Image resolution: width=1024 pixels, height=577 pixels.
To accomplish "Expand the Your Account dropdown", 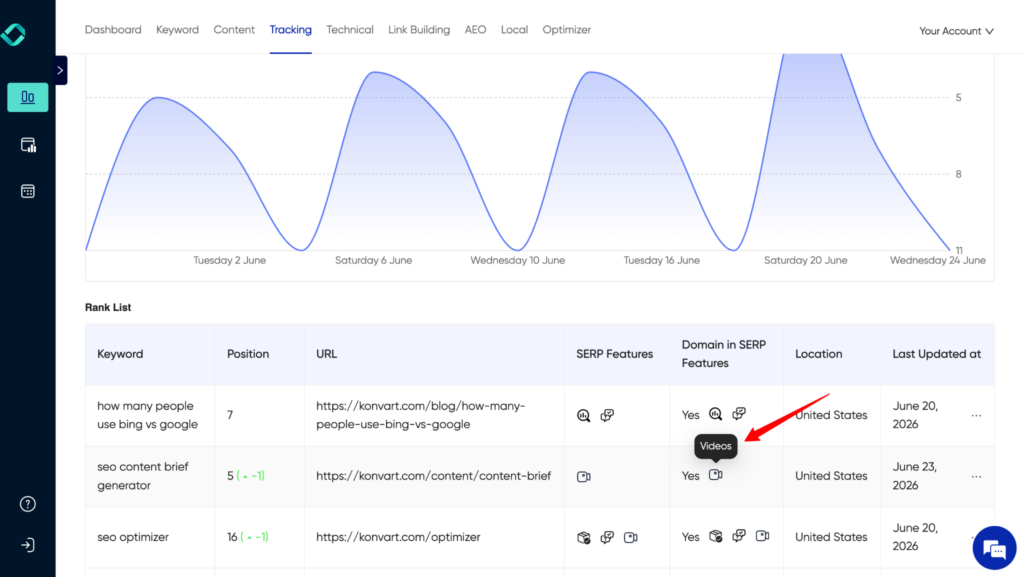I will pos(956,31).
